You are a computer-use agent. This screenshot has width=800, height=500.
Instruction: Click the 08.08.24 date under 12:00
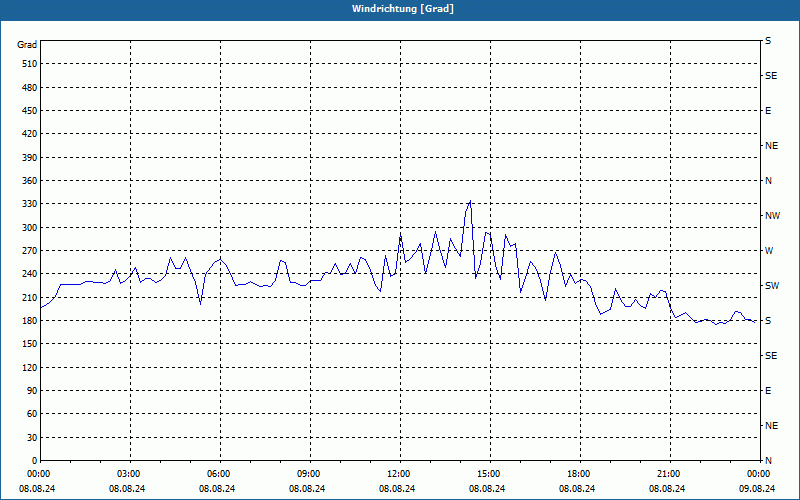(397, 489)
